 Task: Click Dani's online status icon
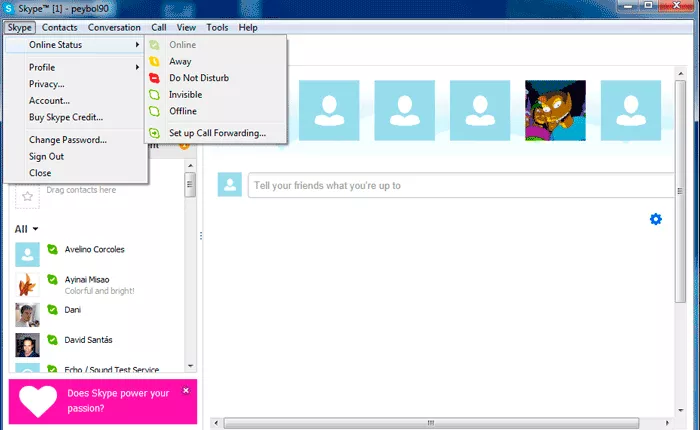tap(53, 309)
